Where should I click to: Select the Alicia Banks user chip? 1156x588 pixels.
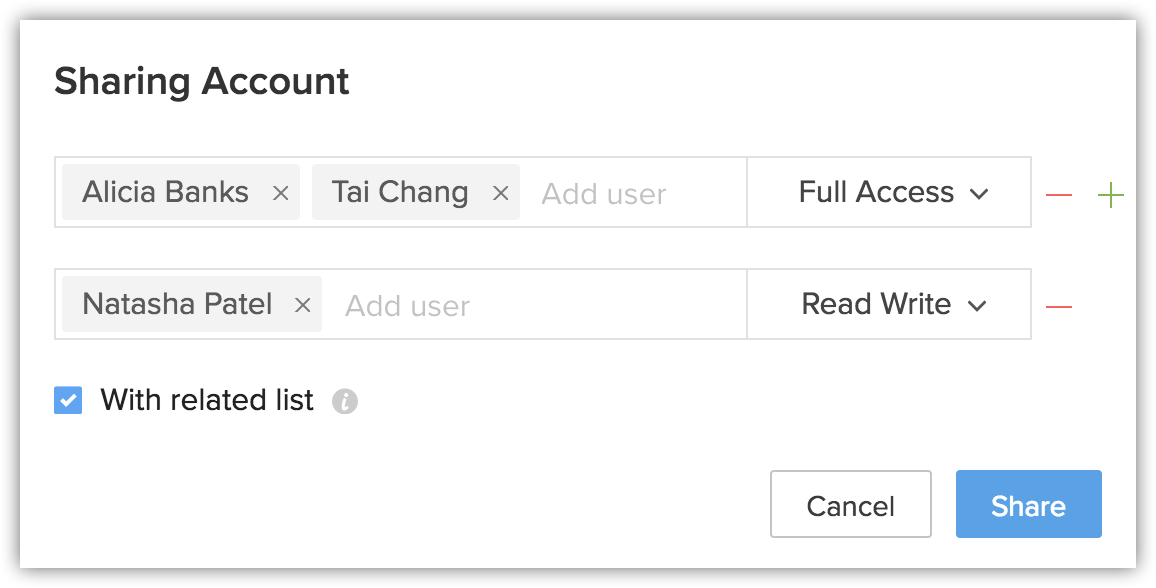181,192
